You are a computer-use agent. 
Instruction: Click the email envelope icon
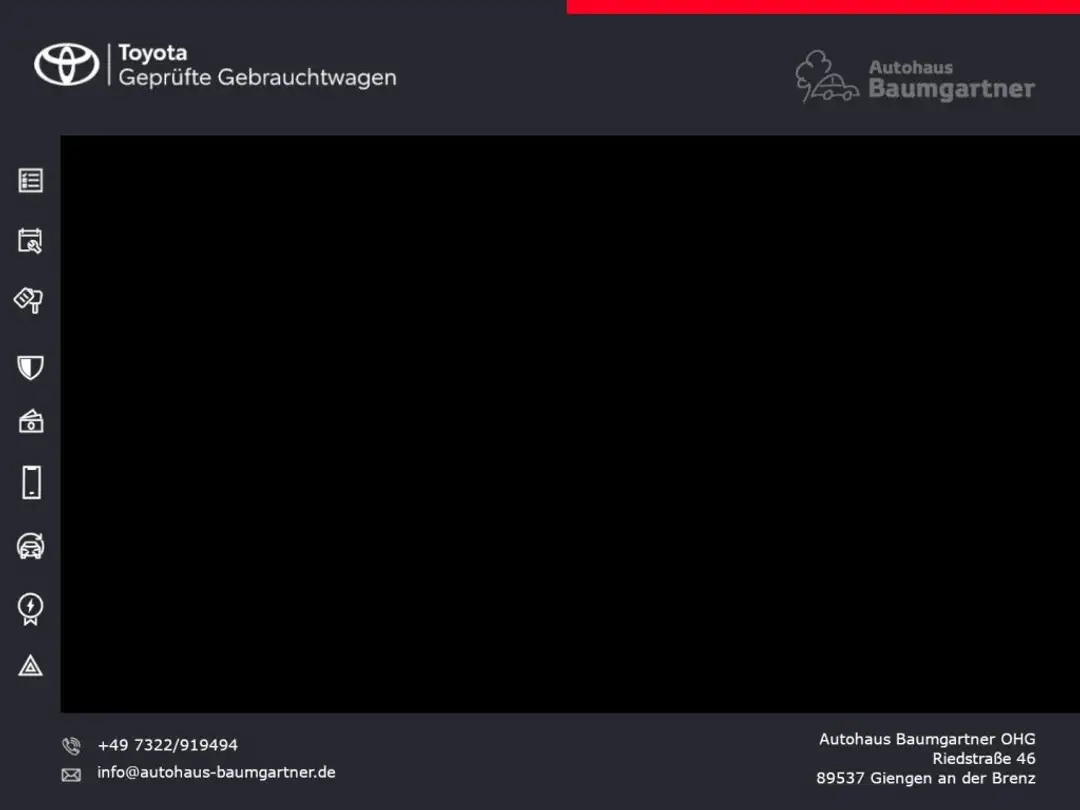click(x=71, y=774)
